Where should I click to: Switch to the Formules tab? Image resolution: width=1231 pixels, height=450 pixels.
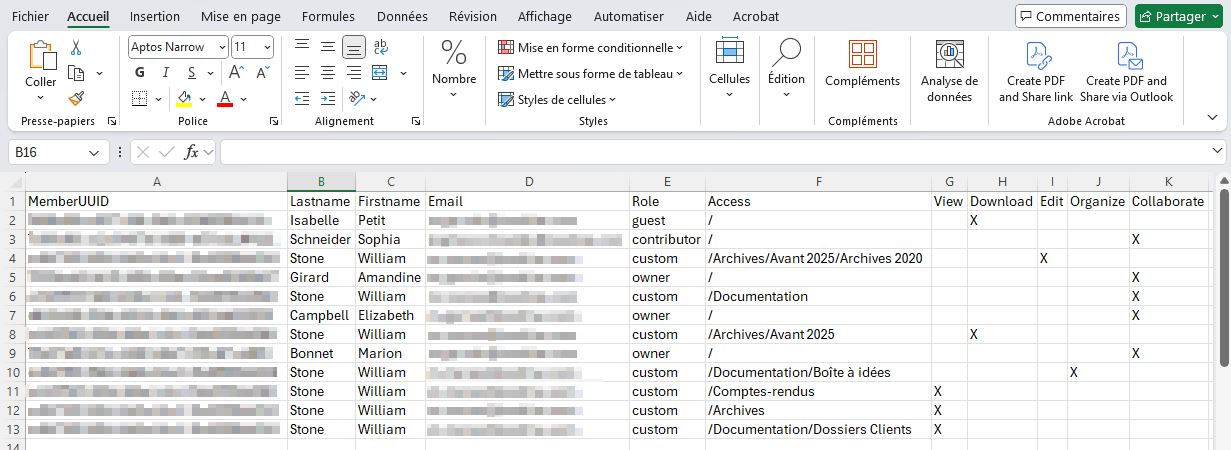328,17
